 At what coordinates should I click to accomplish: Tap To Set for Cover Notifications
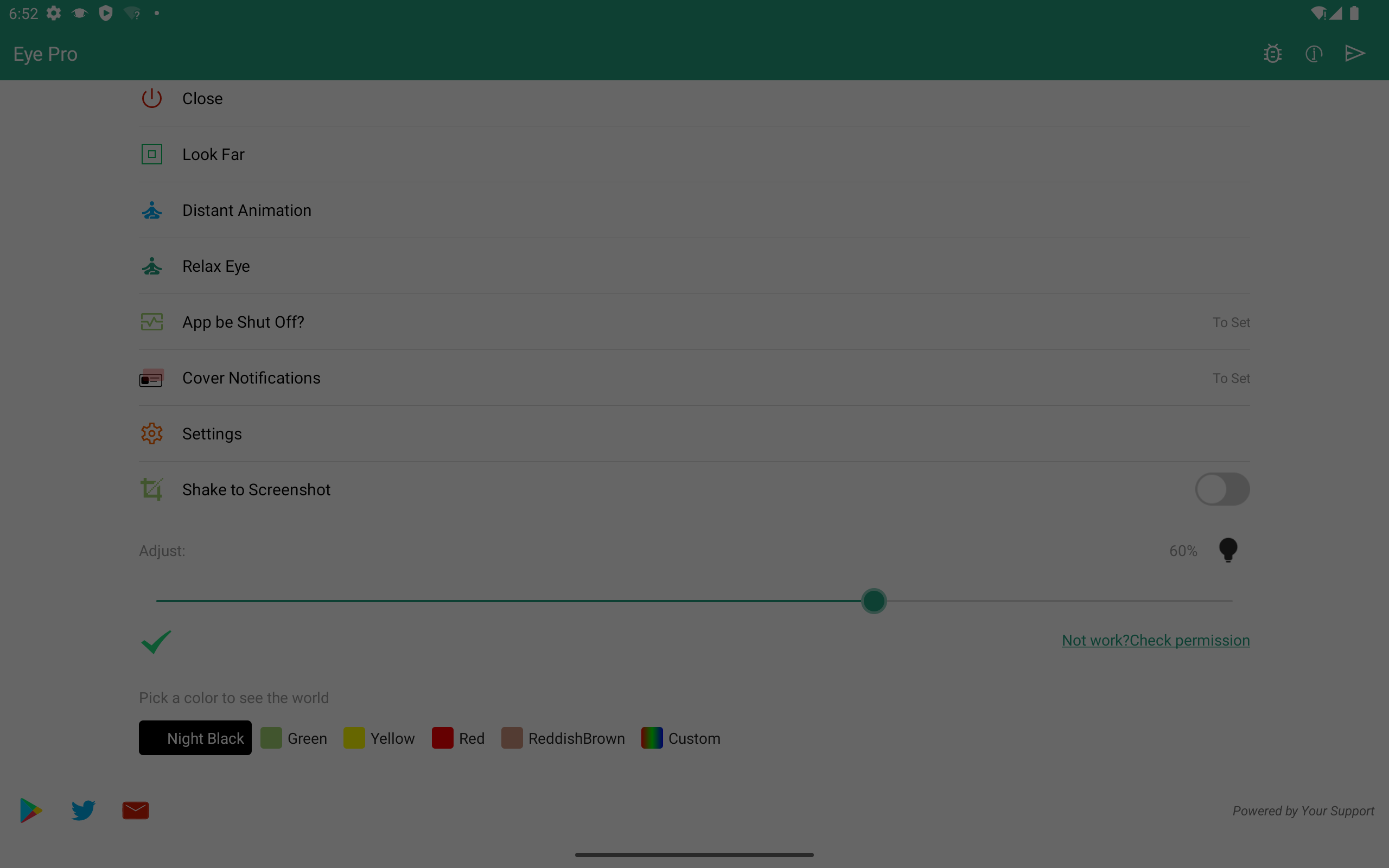1231,378
